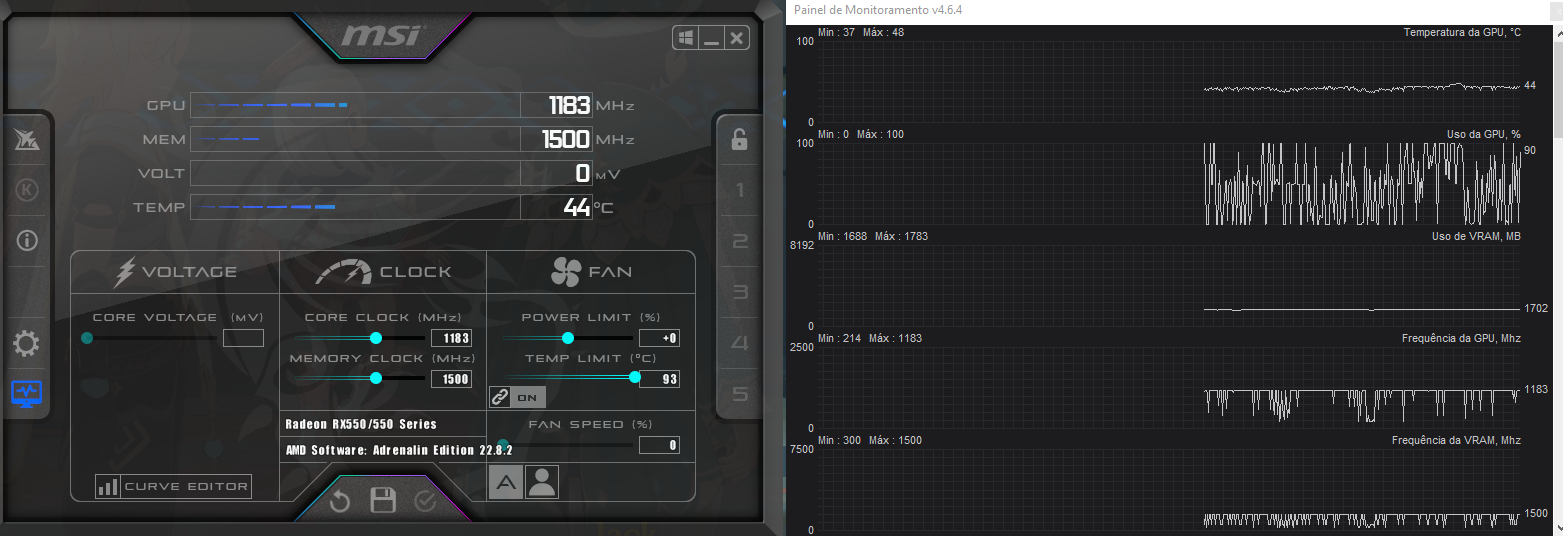Load profile slot 5
The width and height of the screenshot is (1563, 536).
740,394
